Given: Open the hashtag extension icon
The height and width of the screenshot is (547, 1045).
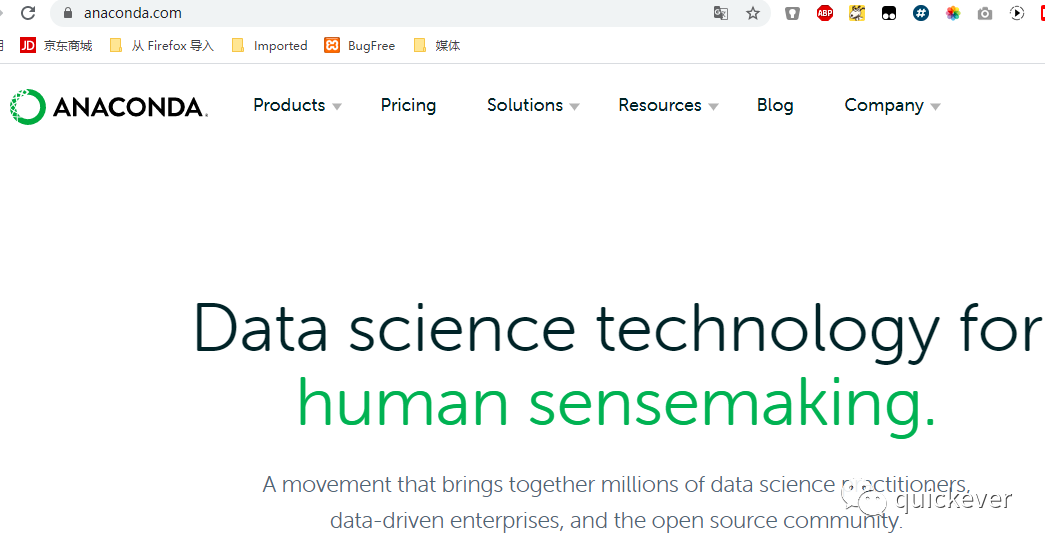Looking at the screenshot, I should click(x=921, y=13).
